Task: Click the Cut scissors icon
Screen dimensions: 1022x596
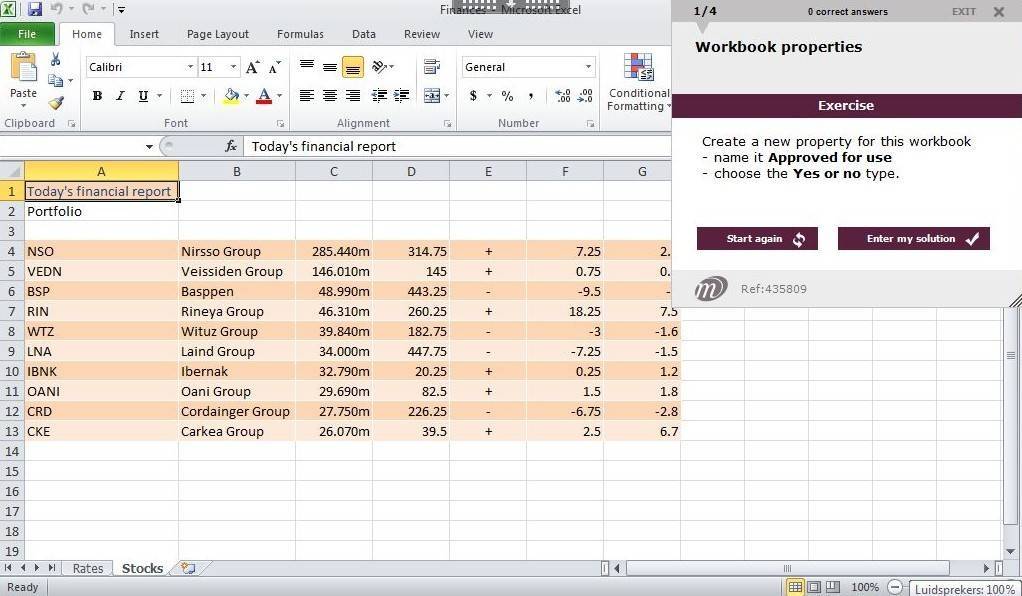Action: (x=56, y=60)
